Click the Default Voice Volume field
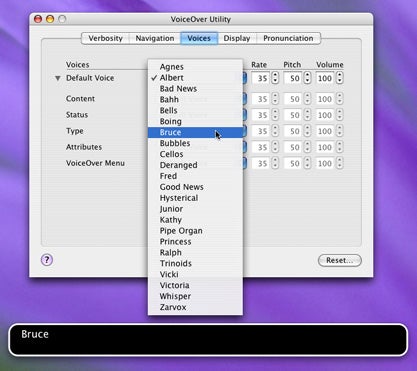The width and height of the screenshot is (417, 371). (325, 78)
